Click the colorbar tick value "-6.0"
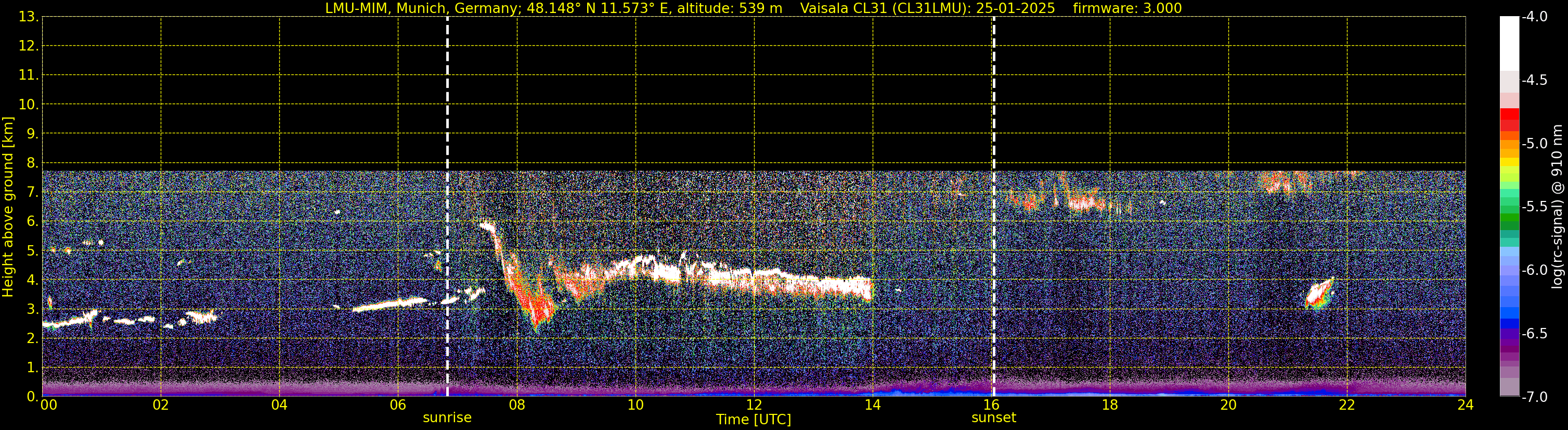The height and width of the screenshot is (430, 1568). coord(1534,270)
